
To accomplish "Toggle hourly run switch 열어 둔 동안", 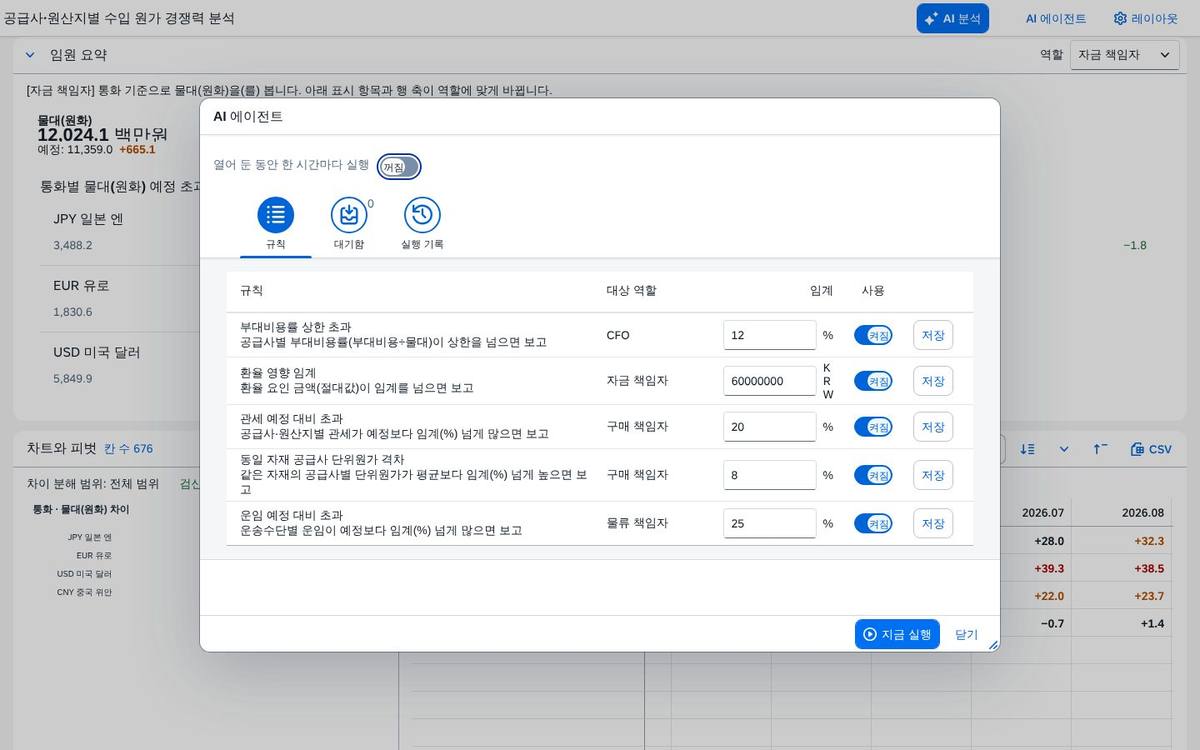I will pyautogui.click(x=399, y=167).
